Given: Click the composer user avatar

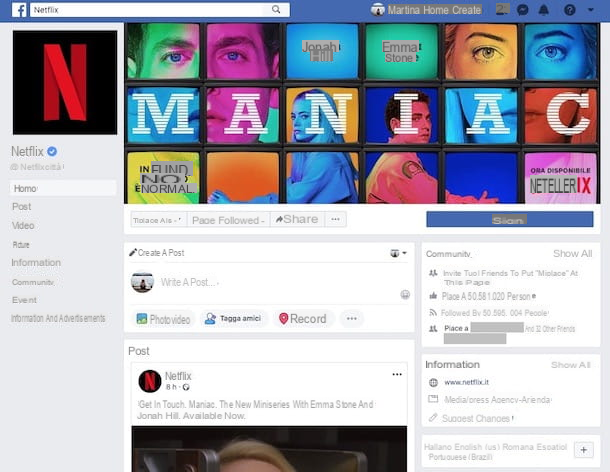Looking at the screenshot, I should tap(142, 282).
